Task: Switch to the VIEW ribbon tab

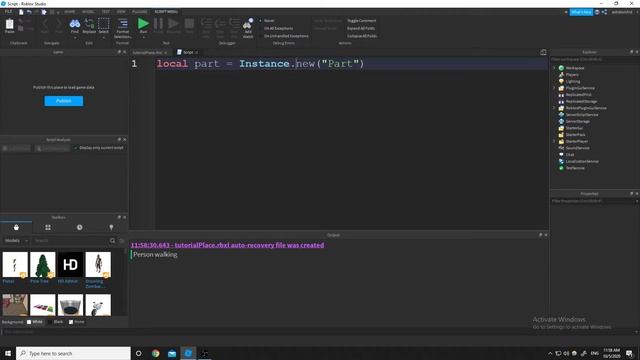Action: coord(121,12)
